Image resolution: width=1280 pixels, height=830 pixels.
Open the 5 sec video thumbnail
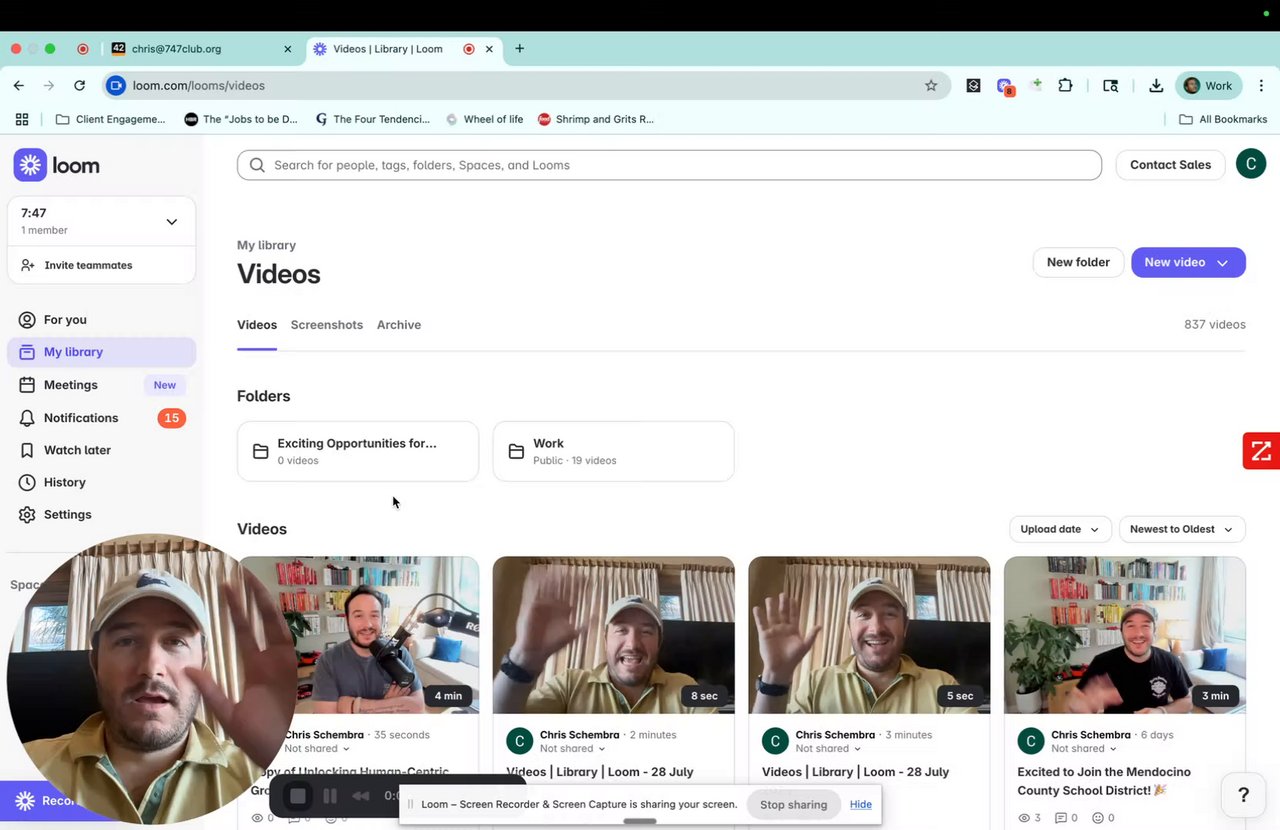(x=870, y=635)
